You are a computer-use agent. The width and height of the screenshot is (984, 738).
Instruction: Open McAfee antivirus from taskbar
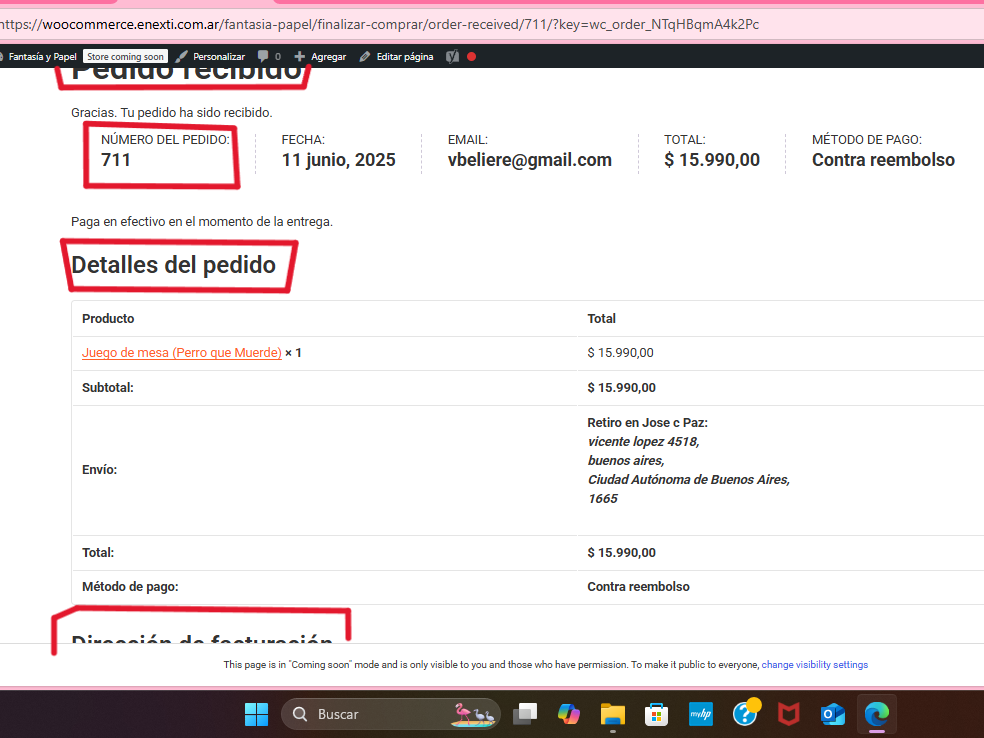pyautogui.click(x=789, y=714)
